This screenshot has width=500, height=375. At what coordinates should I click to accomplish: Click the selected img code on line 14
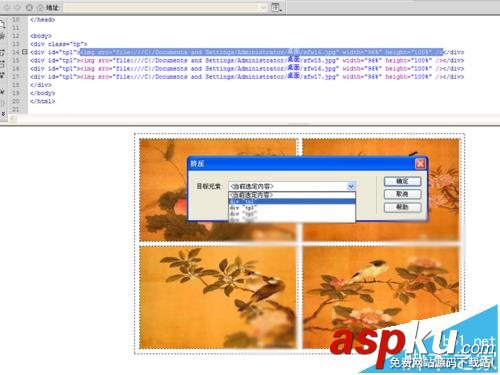pyautogui.click(x=262, y=52)
